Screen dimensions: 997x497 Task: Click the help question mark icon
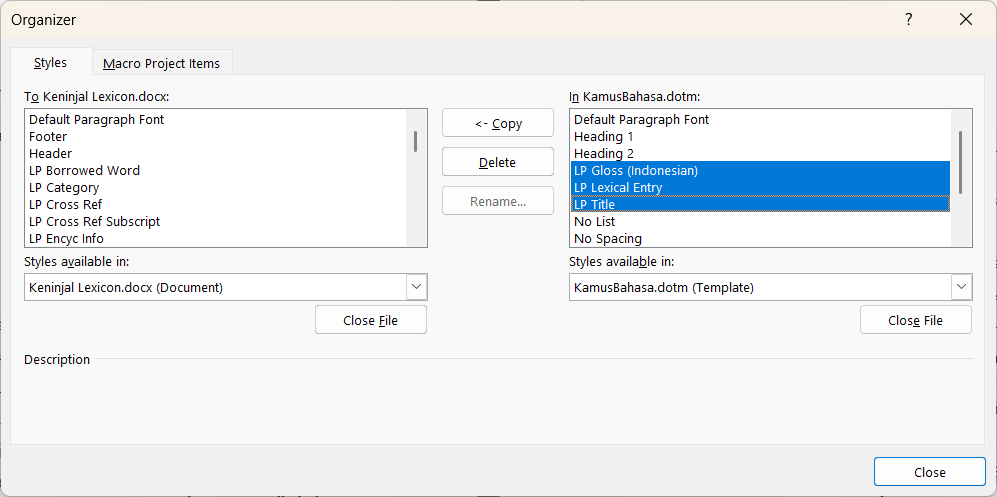(x=909, y=20)
